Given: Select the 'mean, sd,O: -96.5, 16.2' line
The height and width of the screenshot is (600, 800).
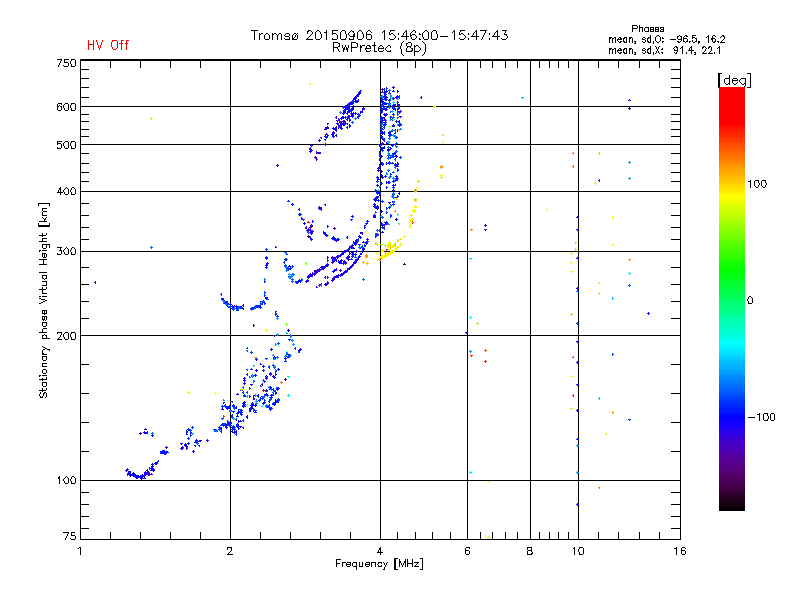Looking at the screenshot, I should [x=666, y=39].
